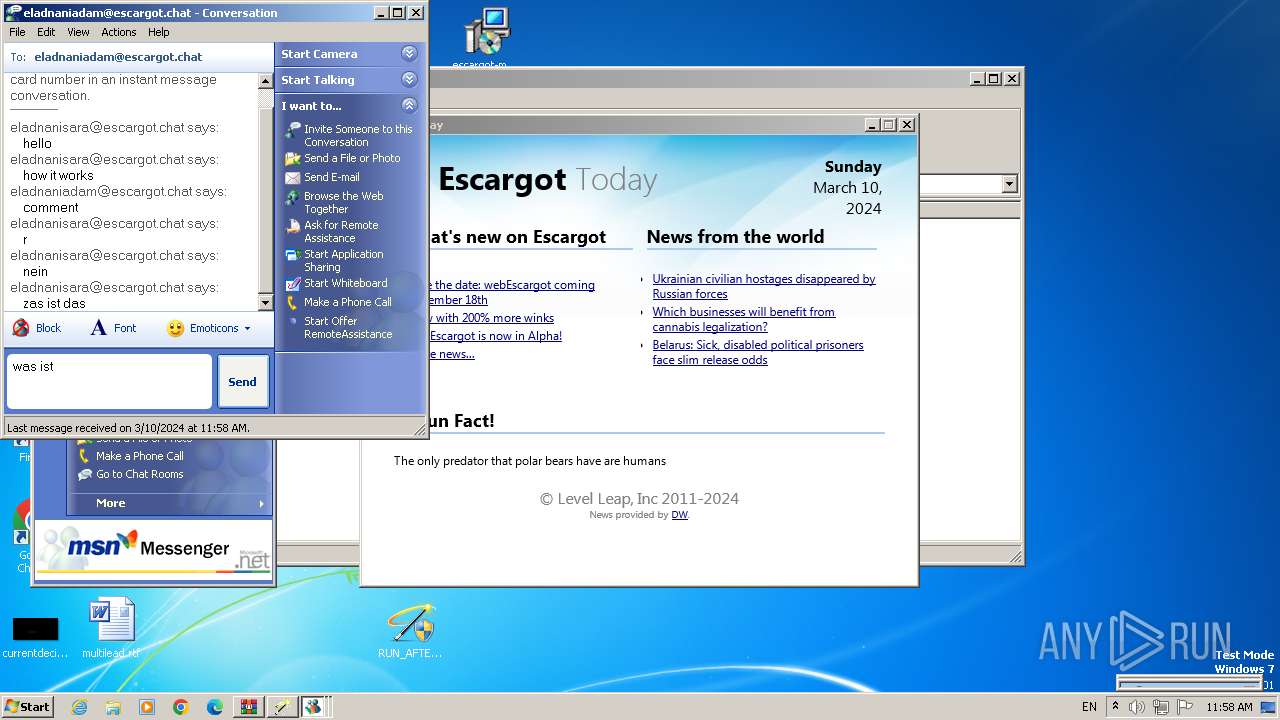Screen dimensions: 1280x720
Task: Open the Help menu
Action: 159,32
